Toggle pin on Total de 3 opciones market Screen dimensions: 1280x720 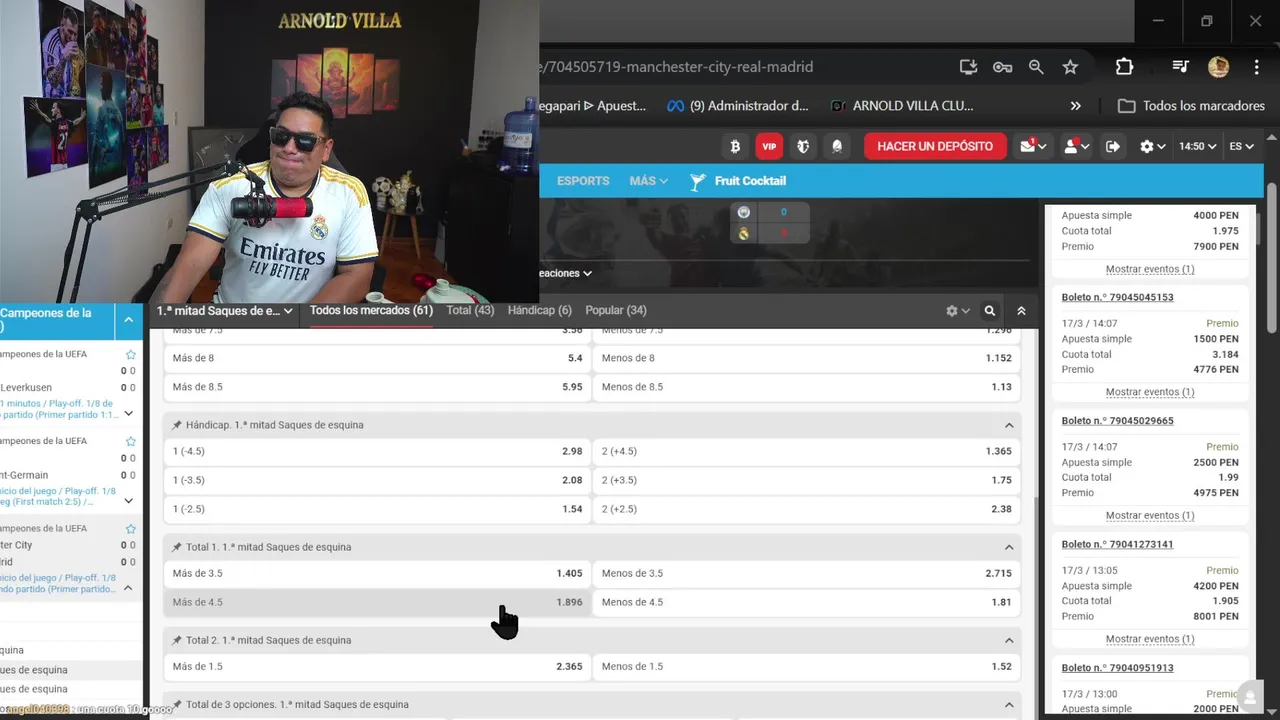point(177,704)
